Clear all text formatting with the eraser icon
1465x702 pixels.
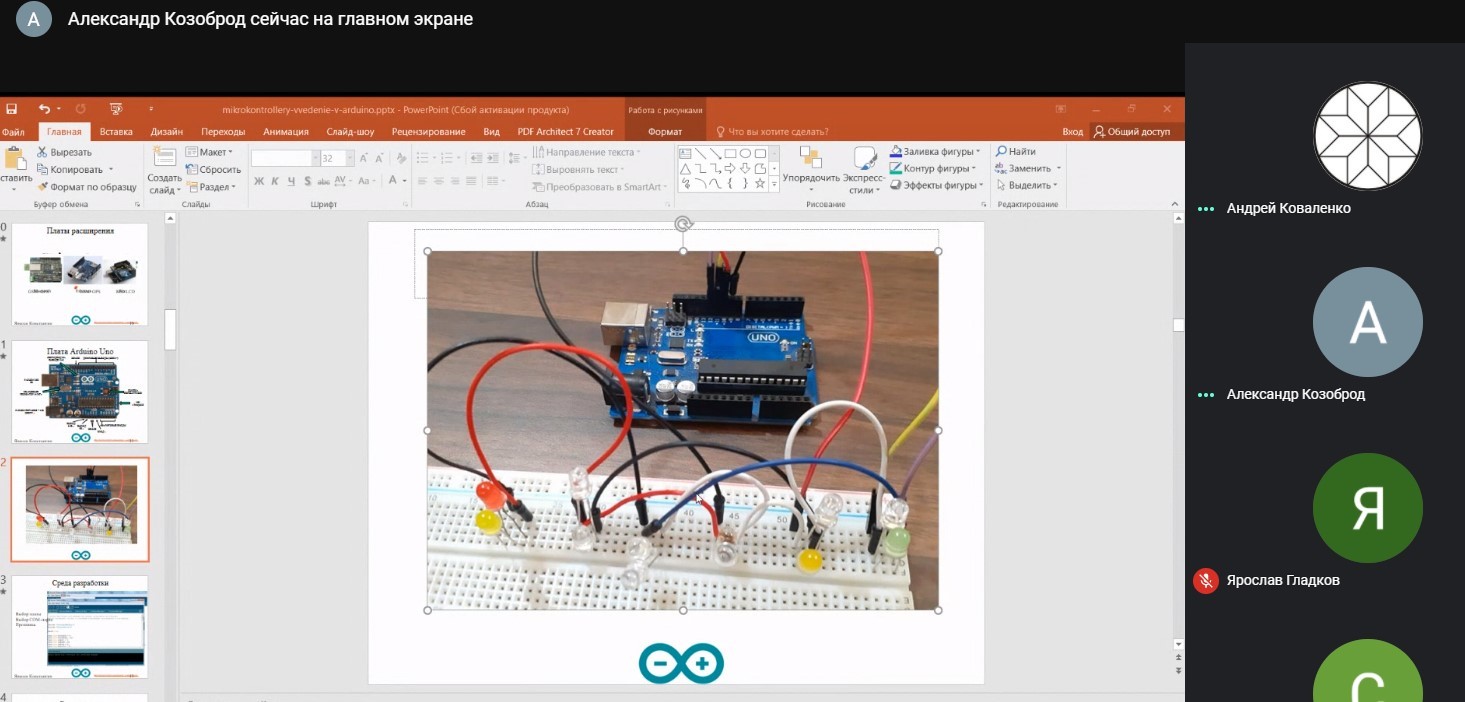(x=402, y=158)
